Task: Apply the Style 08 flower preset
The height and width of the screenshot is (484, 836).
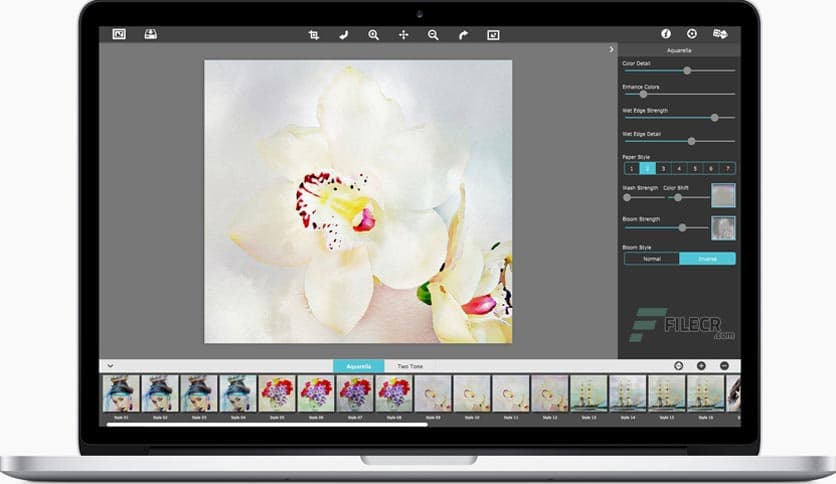Action: pos(393,393)
